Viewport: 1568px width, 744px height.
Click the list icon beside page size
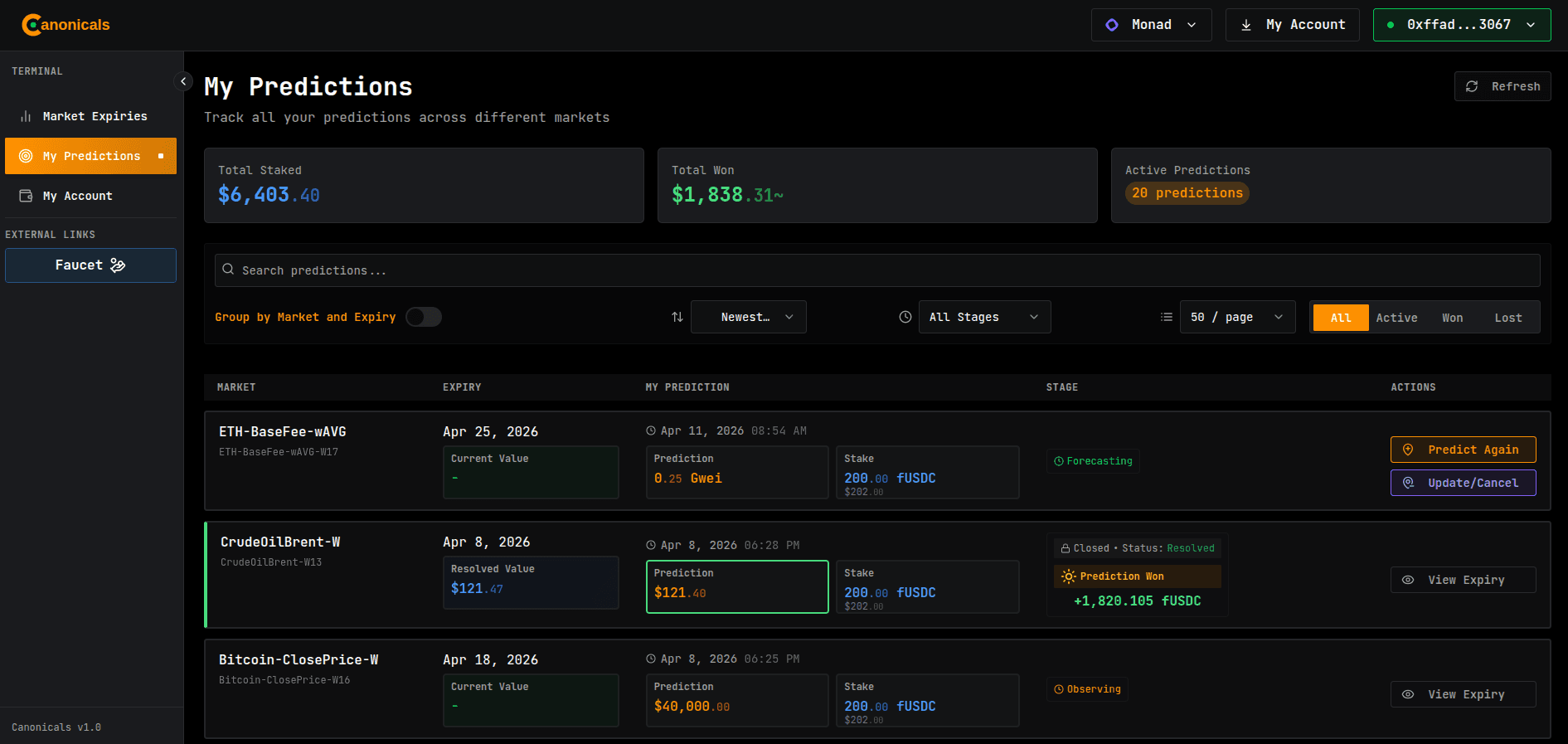(x=1167, y=317)
